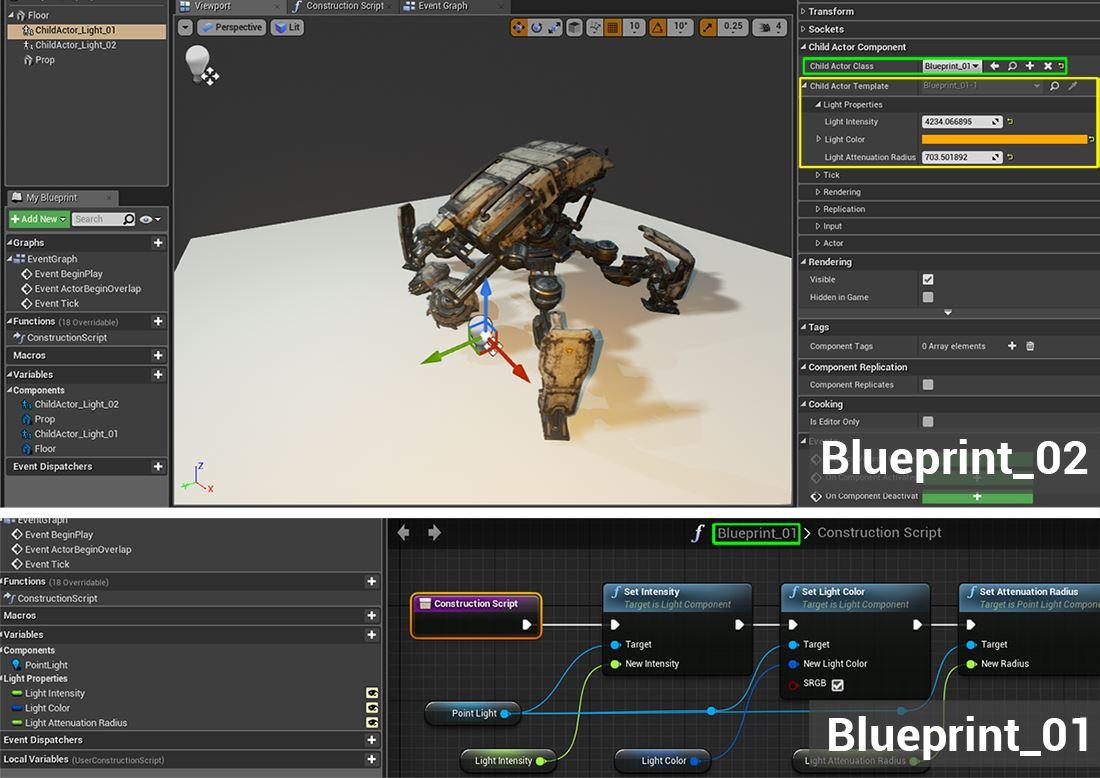
Task: Check Hidden in Game option
Action: (927, 297)
